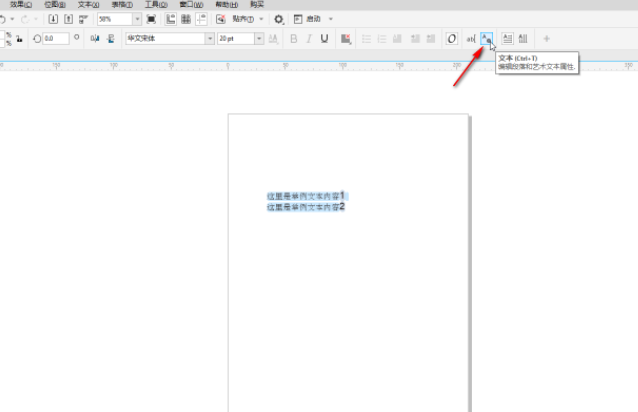Viewport: 638px width, 412px height.
Task: Open the Options gear icon
Action: 279,19
